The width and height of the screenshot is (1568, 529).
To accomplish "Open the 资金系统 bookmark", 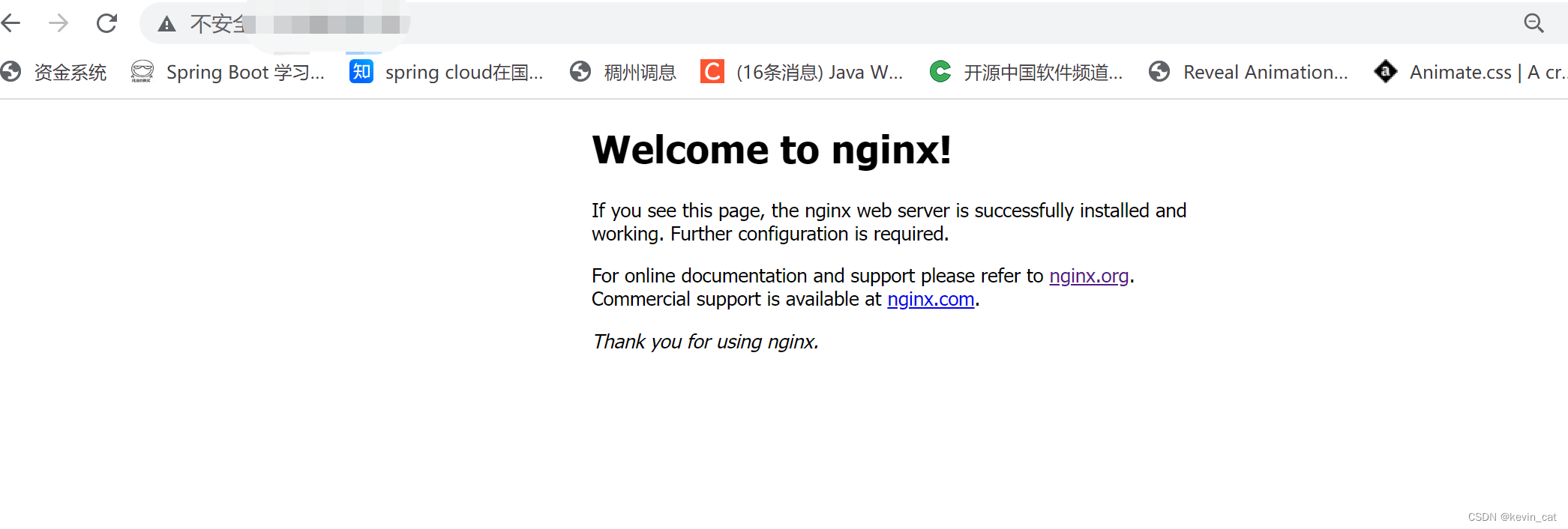I will point(53,72).
